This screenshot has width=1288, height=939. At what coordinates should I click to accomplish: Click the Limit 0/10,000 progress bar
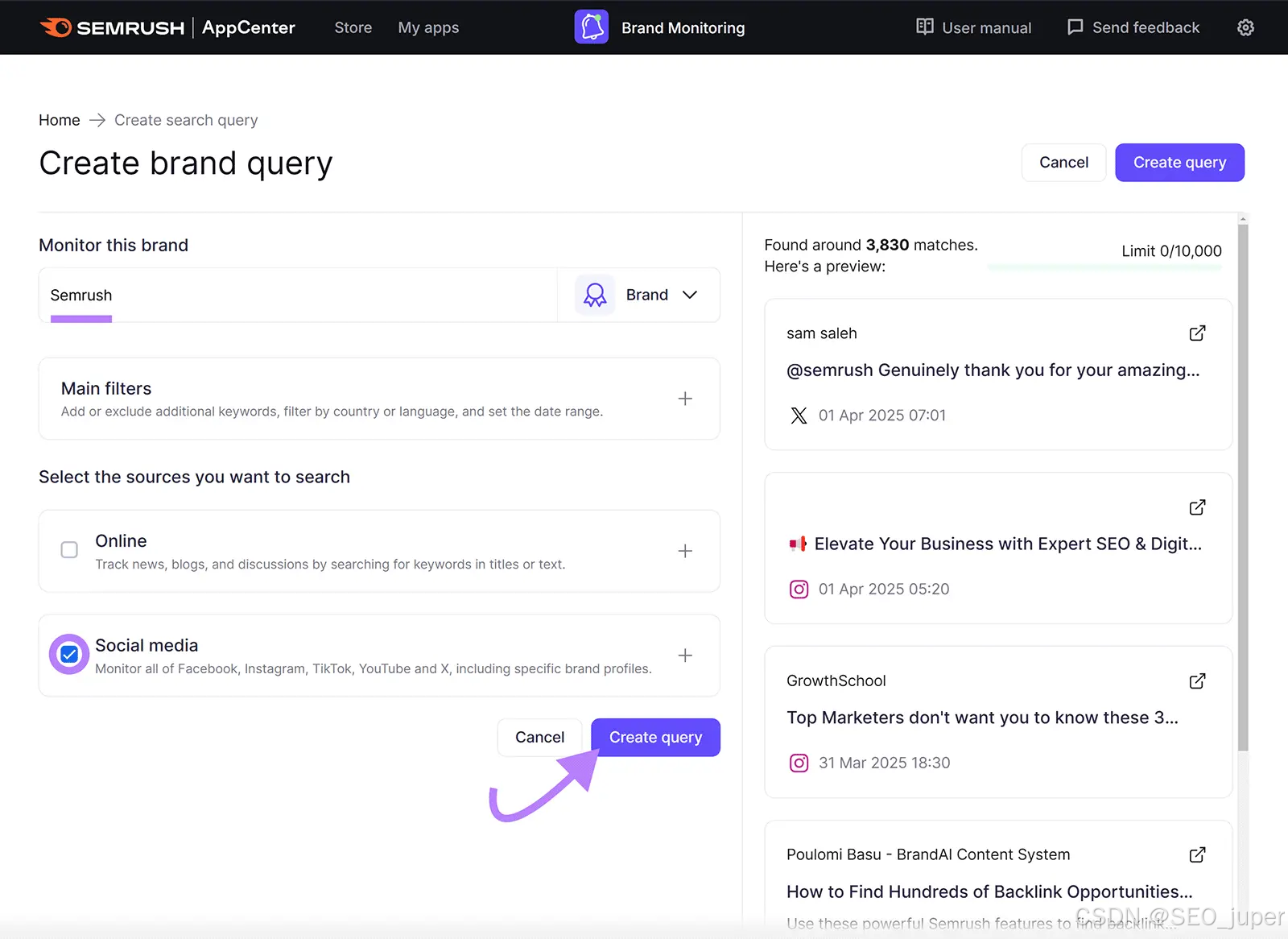(x=1104, y=267)
